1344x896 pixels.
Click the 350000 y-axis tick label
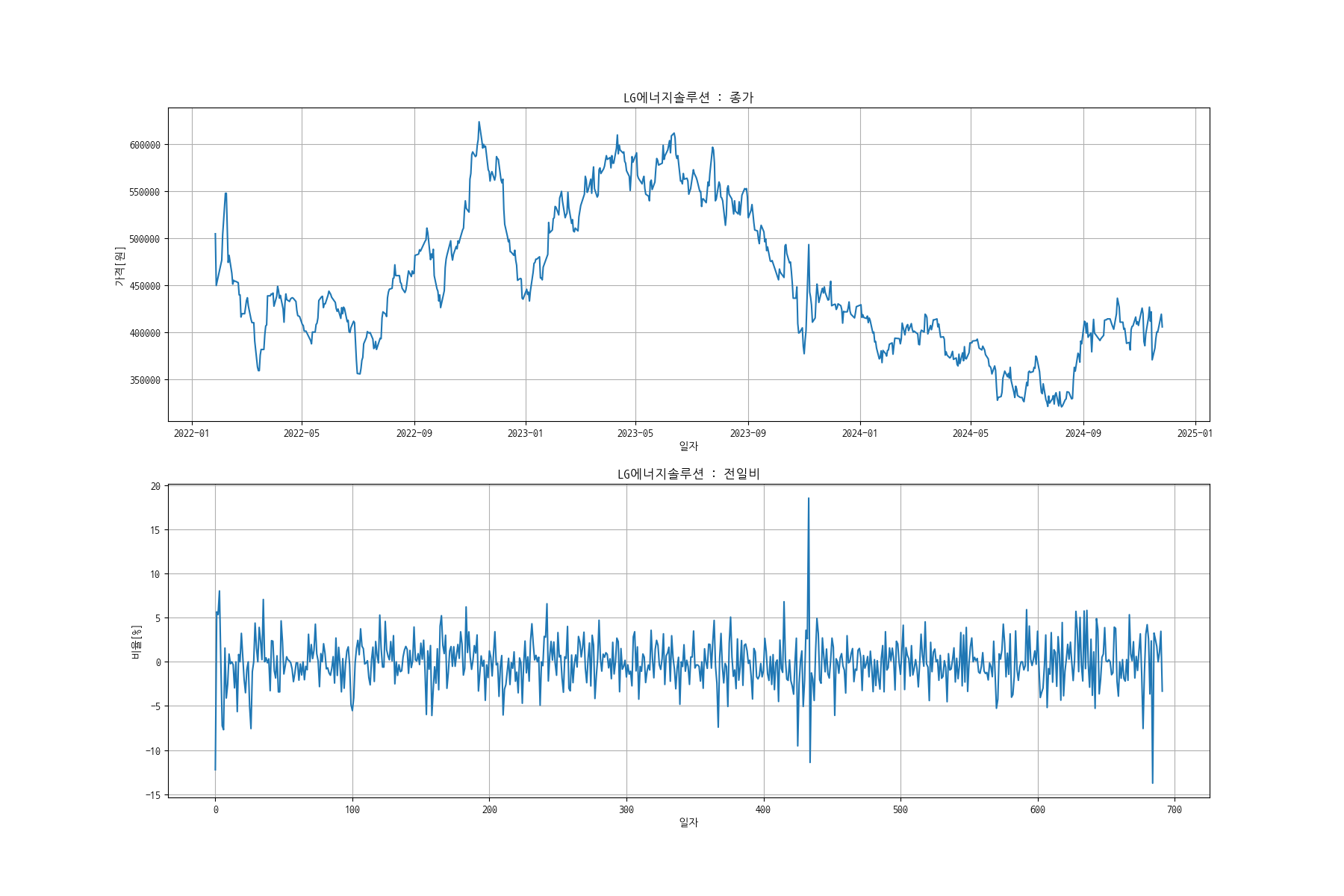click(x=145, y=380)
